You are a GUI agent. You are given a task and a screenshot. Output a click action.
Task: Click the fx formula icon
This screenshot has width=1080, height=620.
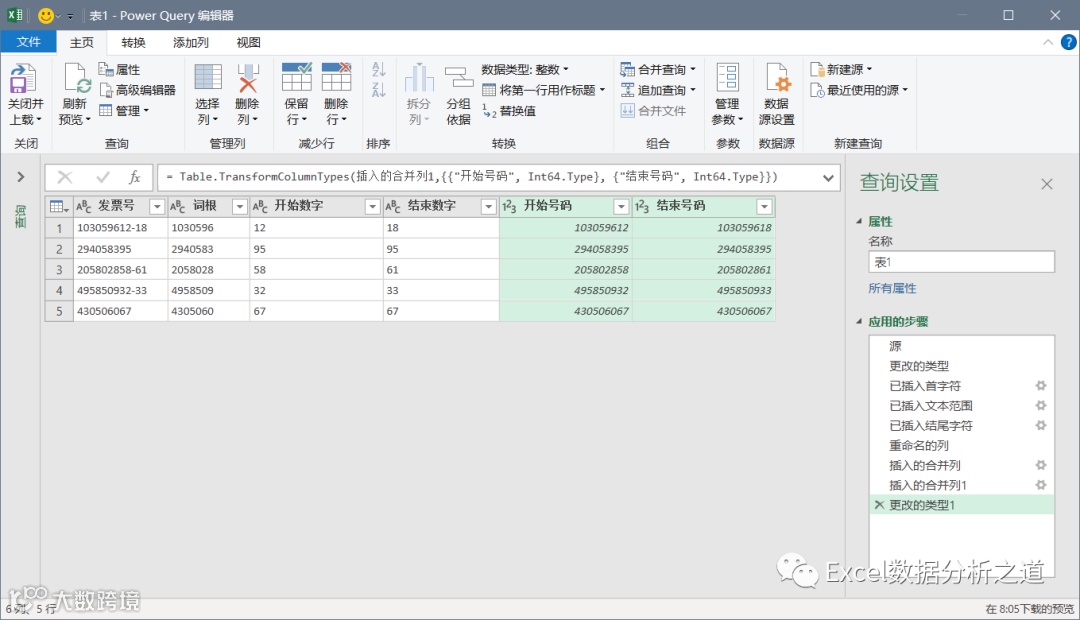click(135, 178)
